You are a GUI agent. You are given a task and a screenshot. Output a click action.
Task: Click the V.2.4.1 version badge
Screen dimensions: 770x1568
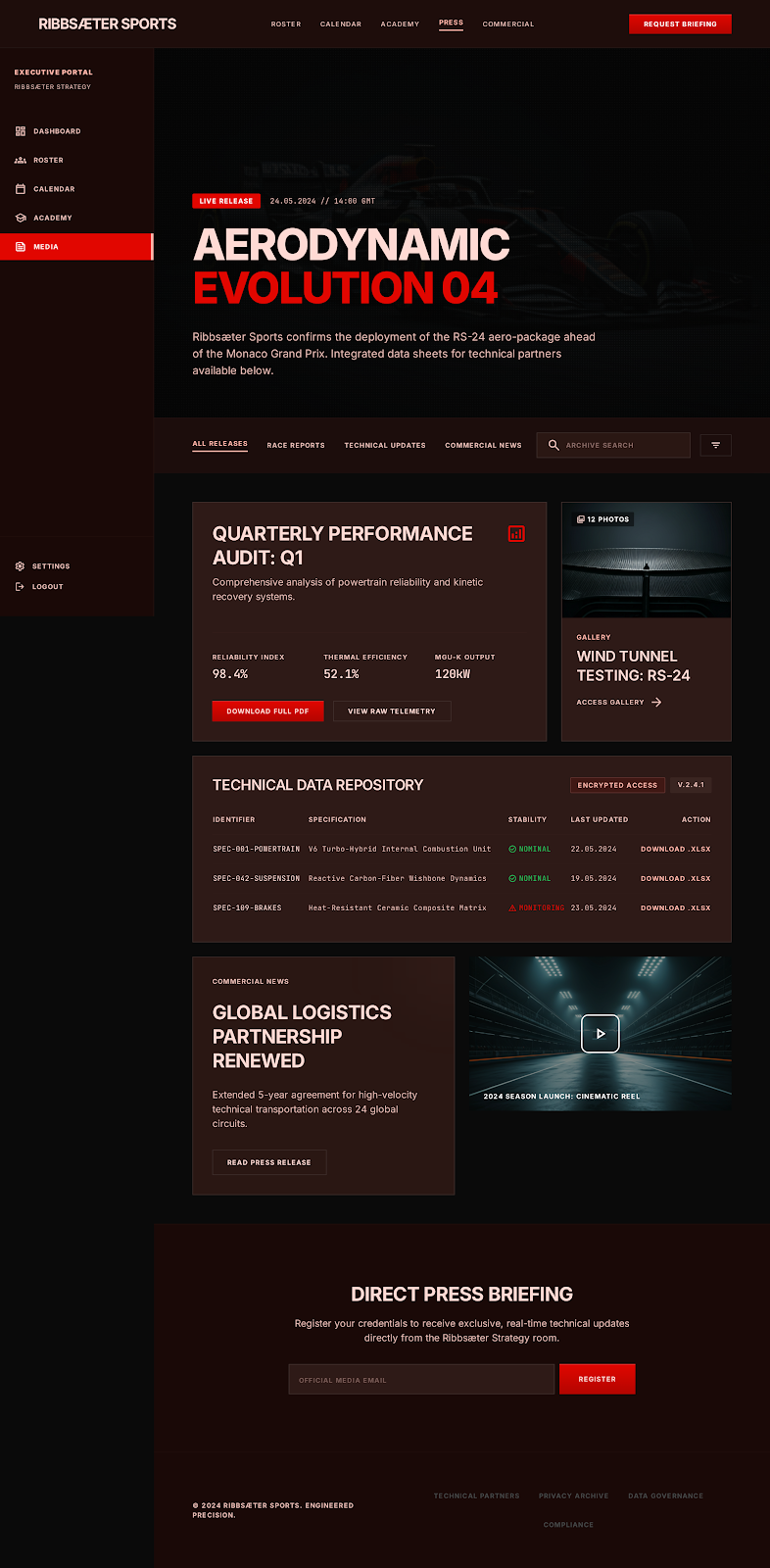click(691, 785)
